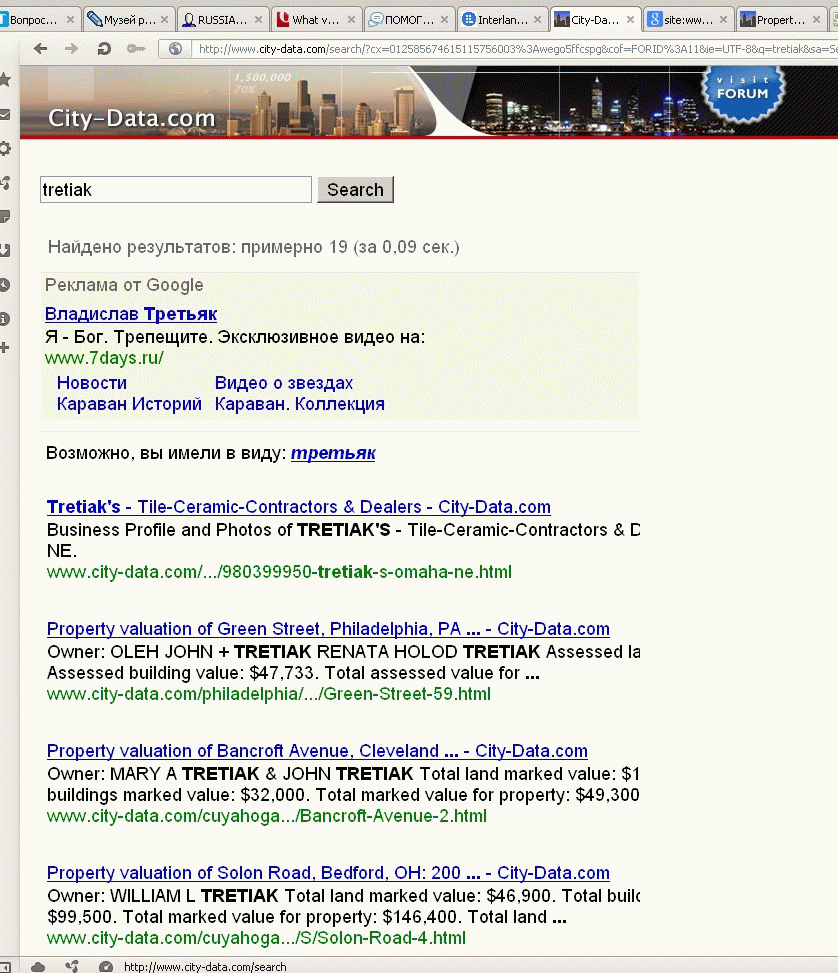Open the Караван Историй sitelink
The height and width of the screenshot is (973, 838).
(x=129, y=404)
